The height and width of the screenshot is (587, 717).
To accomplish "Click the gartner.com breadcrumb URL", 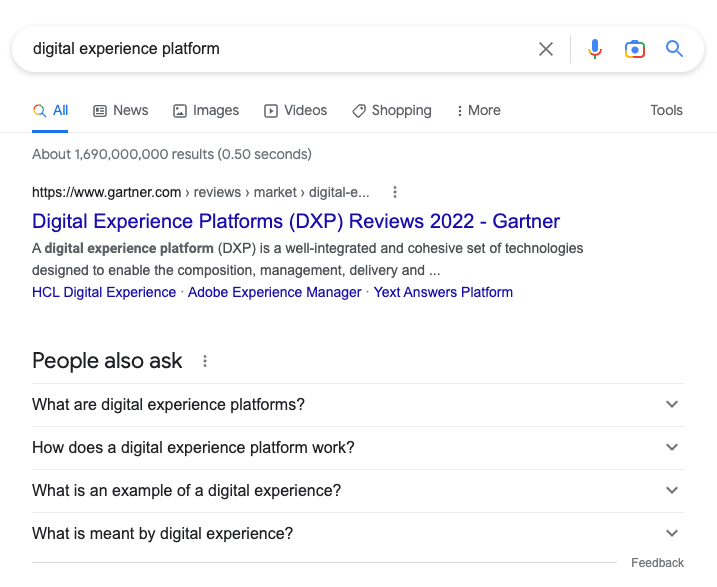I will pyautogui.click(x=201, y=192).
